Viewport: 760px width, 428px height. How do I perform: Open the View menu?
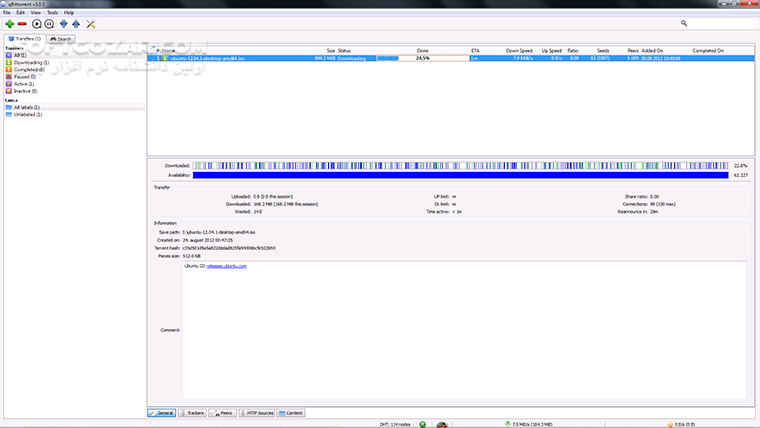36,13
